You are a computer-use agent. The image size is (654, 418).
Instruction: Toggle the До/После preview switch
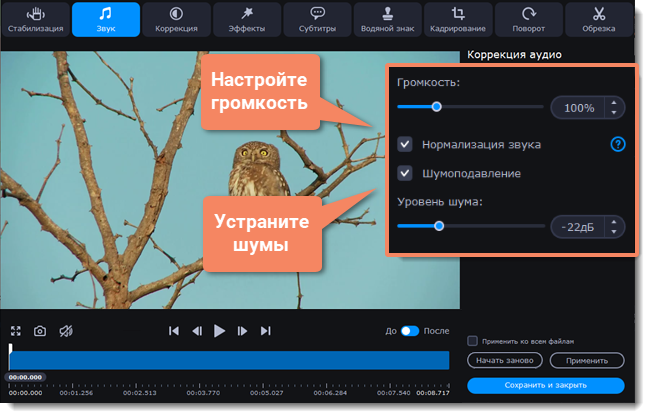pos(410,331)
